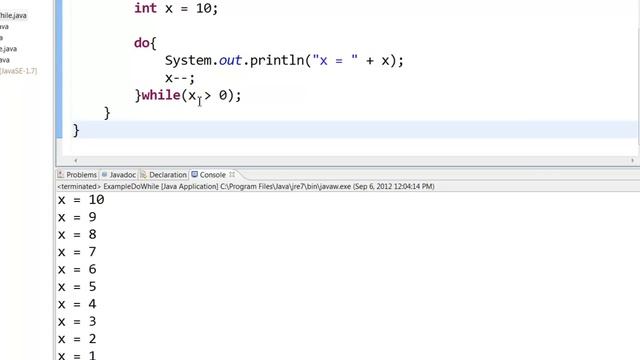Open the Declaration tab
640x360 pixels.
(x=167, y=175)
